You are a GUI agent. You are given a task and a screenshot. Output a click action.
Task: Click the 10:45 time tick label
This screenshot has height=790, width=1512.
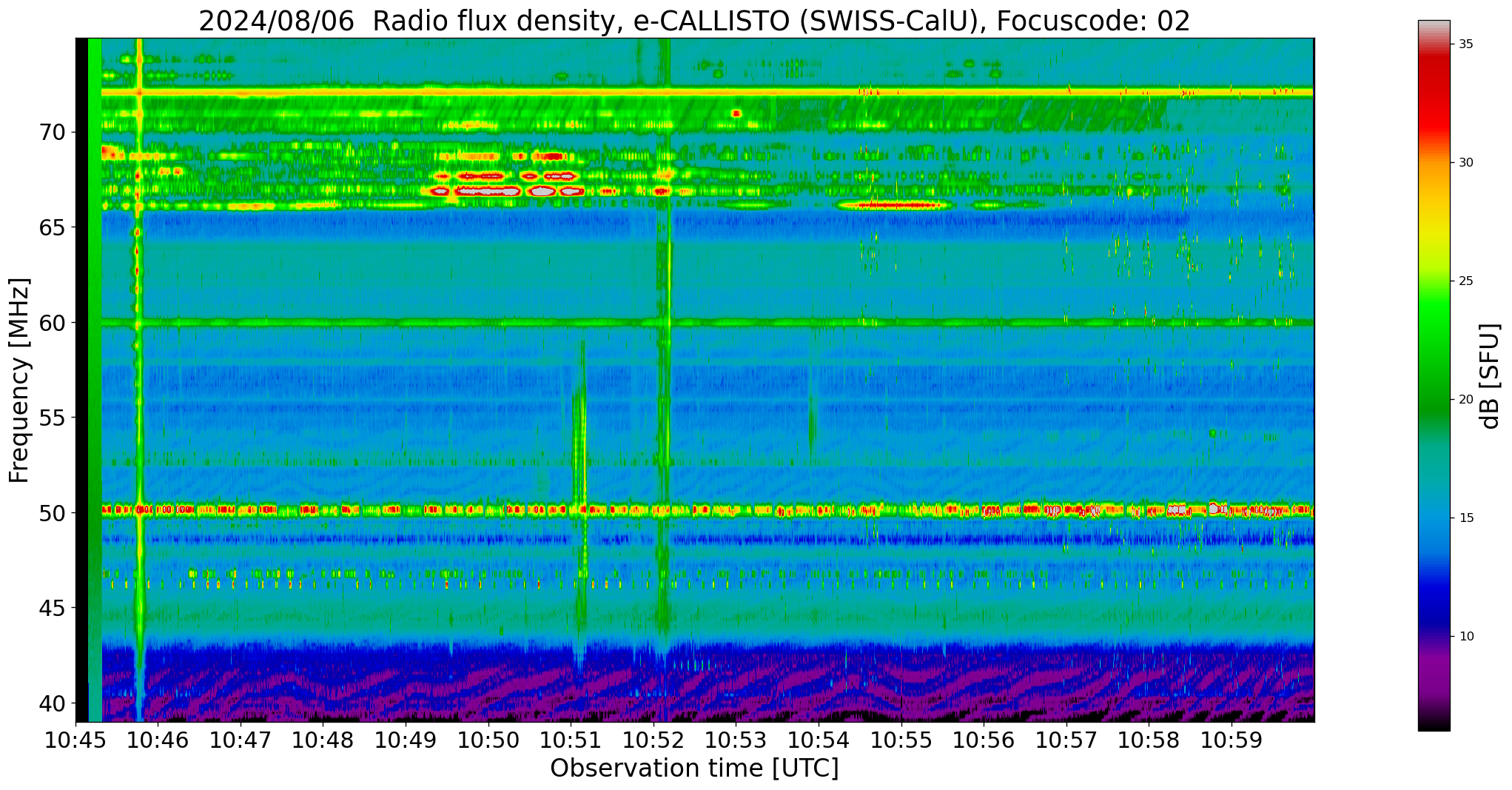pyautogui.click(x=76, y=740)
